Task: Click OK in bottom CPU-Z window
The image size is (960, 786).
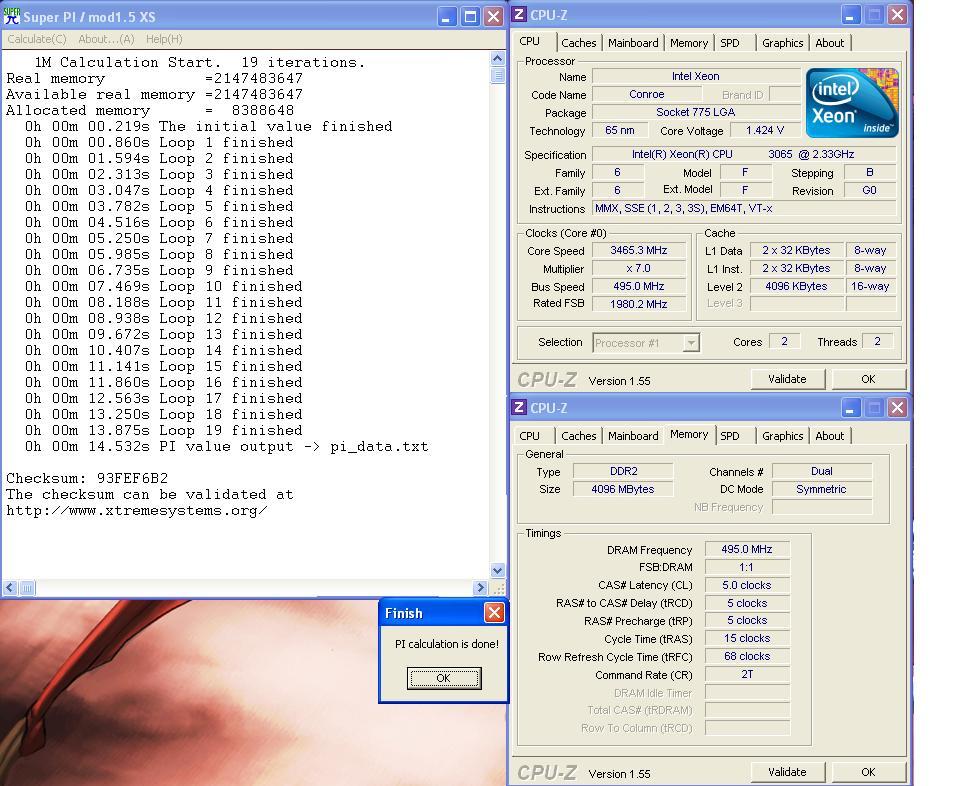Action: tap(868, 772)
